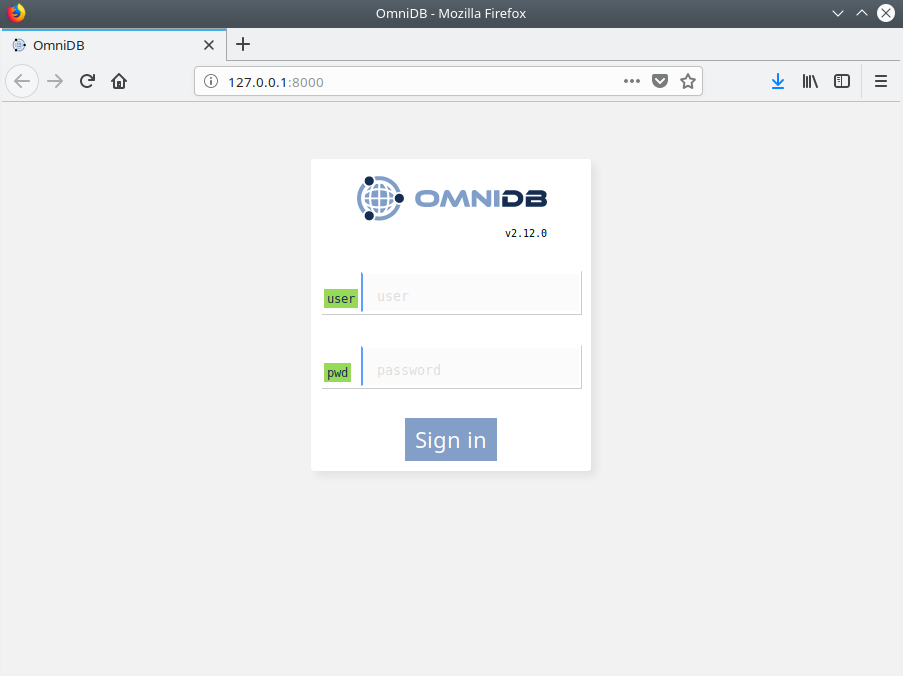Close the OmniDB tab
This screenshot has height=676, width=903.
click(209, 45)
